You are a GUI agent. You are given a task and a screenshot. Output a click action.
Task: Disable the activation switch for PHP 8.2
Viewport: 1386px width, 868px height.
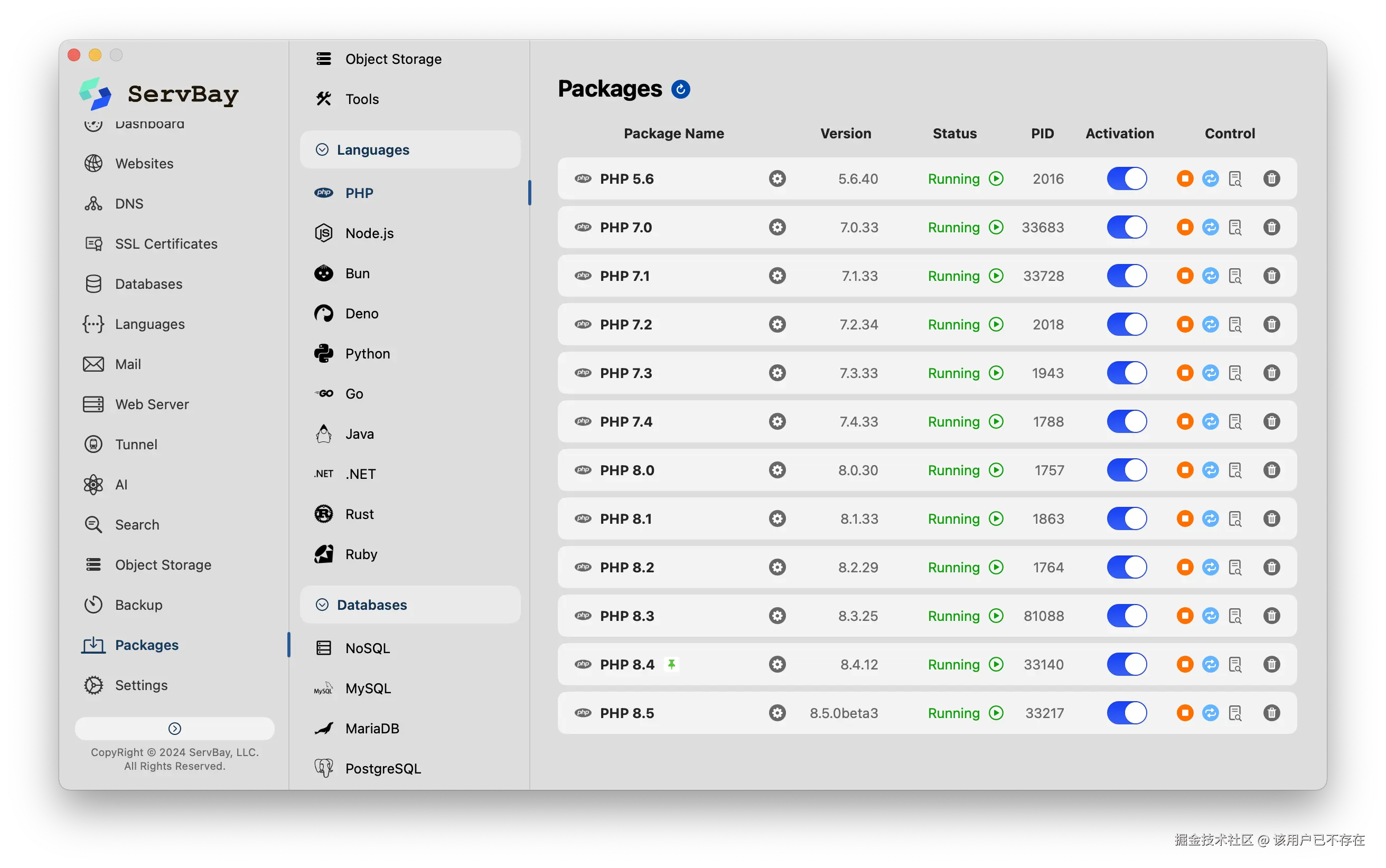1126,567
